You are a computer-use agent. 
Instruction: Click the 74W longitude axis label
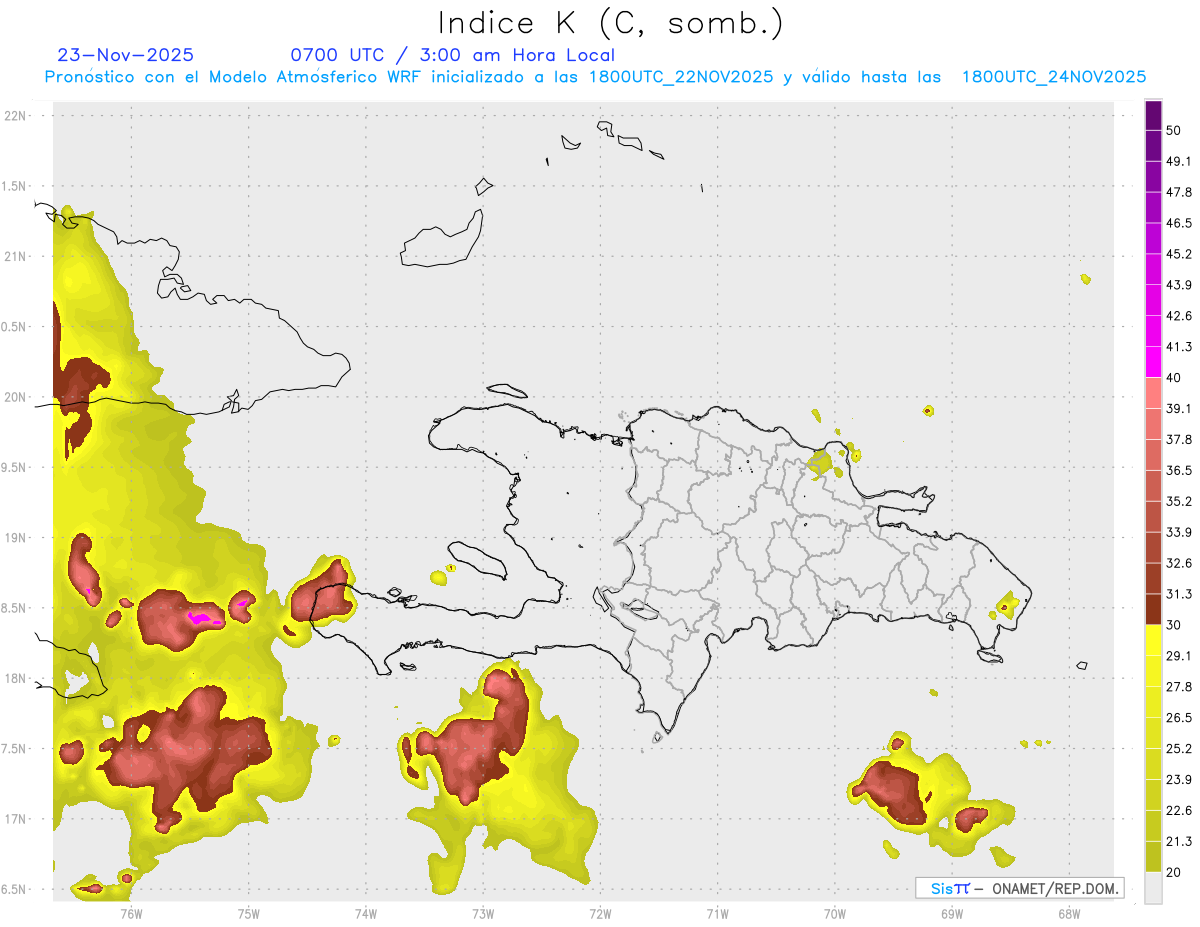(x=366, y=913)
